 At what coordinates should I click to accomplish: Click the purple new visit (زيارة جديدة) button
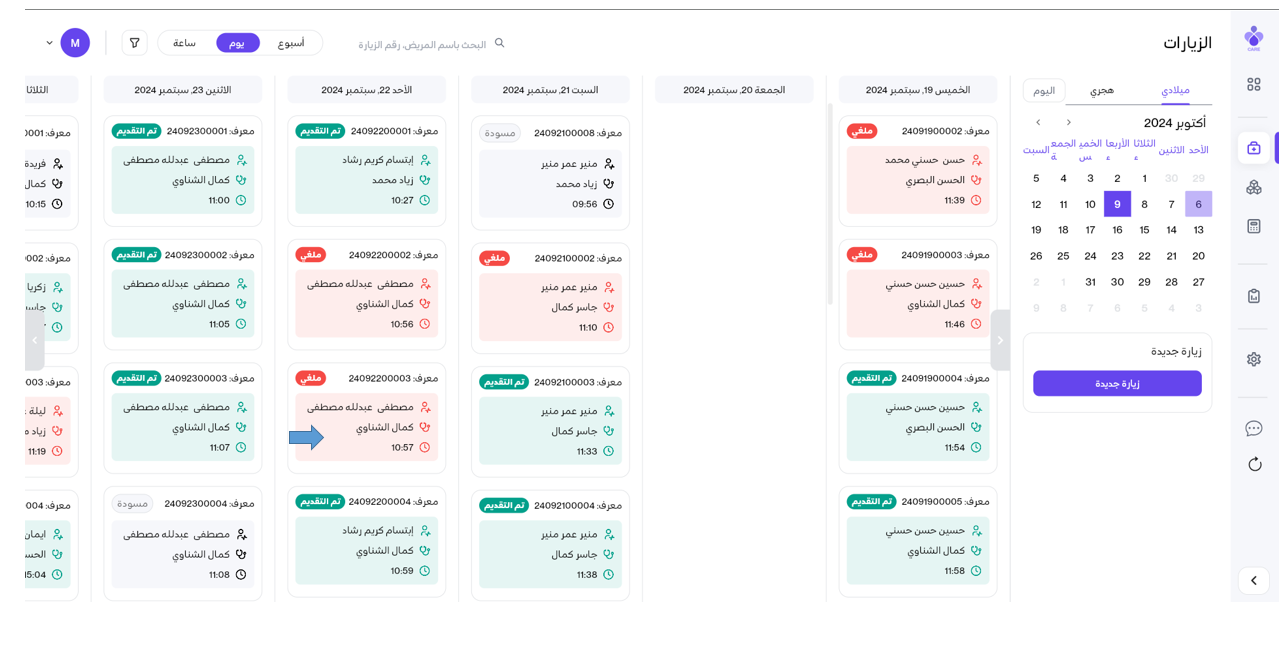coord(1117,383)
